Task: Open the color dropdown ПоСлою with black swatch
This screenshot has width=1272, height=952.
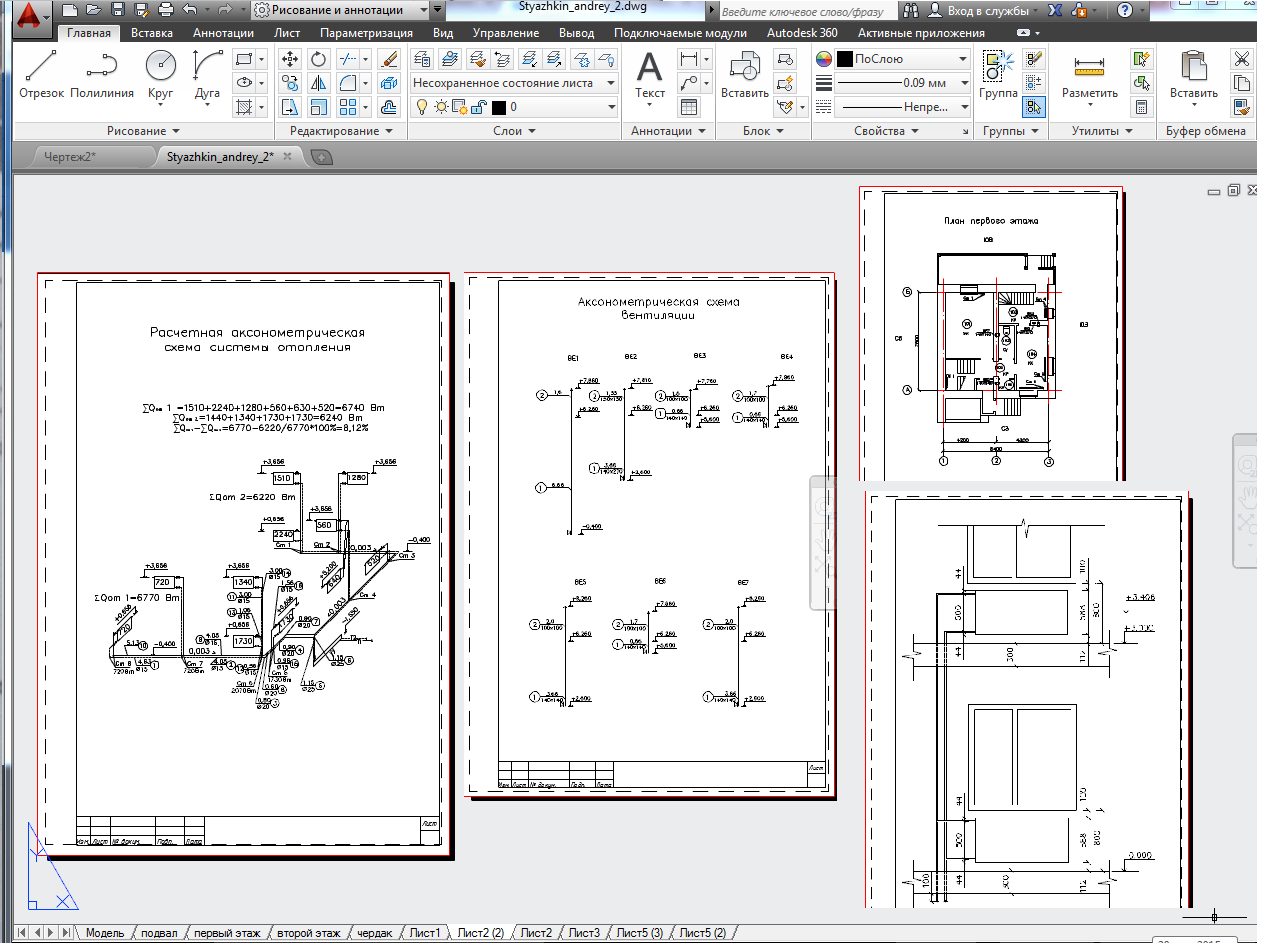Action: pos(903,59)
